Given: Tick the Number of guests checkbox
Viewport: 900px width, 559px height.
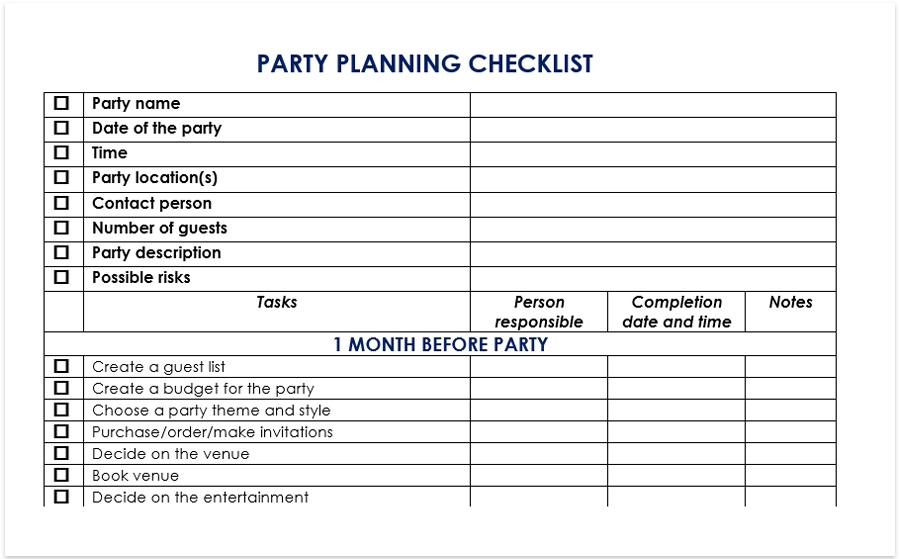Looking at the screenshot, I should [62, 228].
